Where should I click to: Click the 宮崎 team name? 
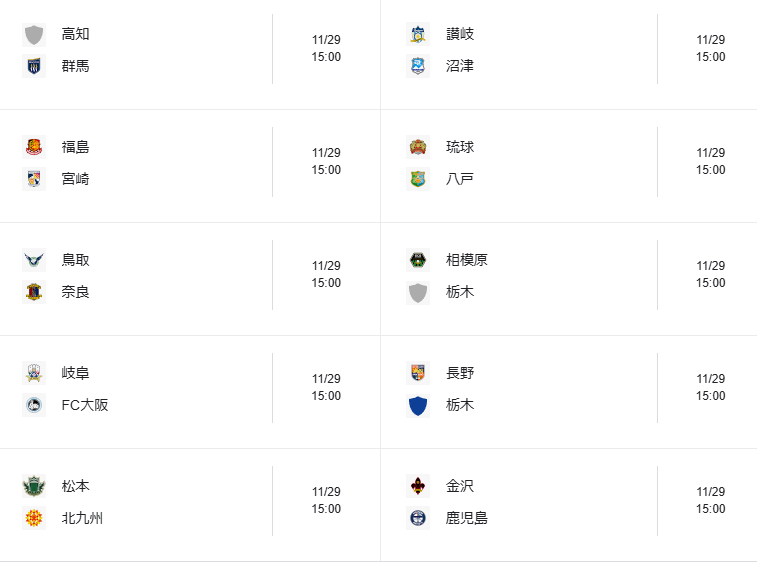(75, 179)
